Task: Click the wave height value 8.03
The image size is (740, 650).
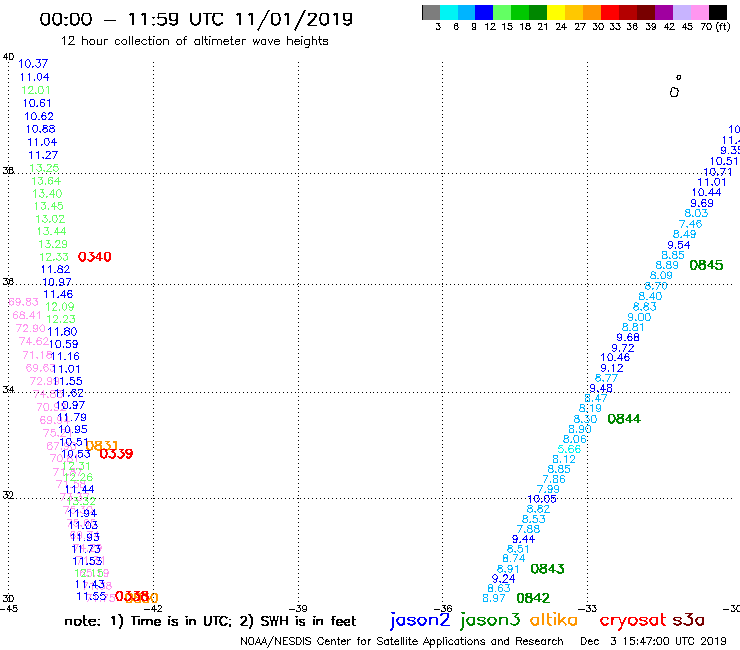Action: click(696, 213)
